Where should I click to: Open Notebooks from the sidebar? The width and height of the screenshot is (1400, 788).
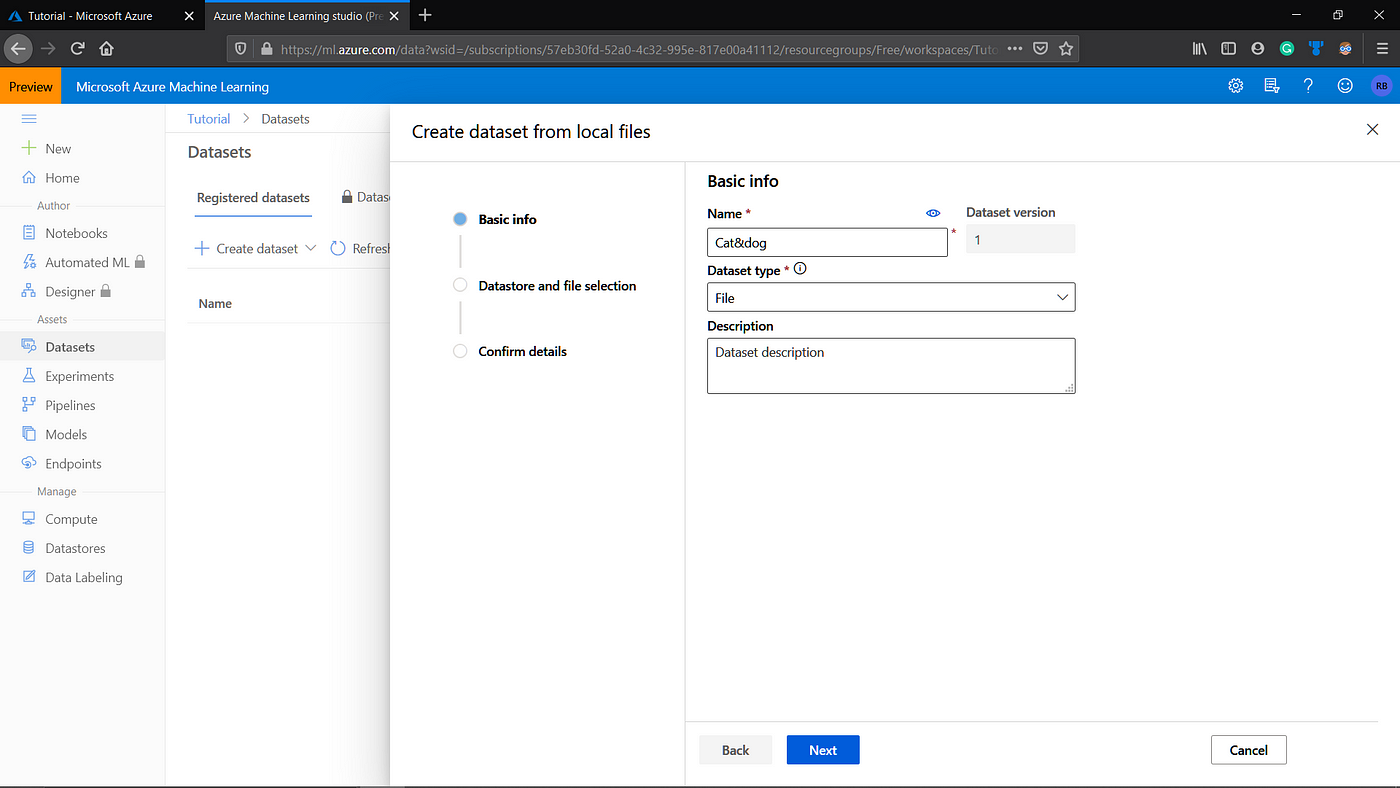pyautogui.click(x=76, y=233)
